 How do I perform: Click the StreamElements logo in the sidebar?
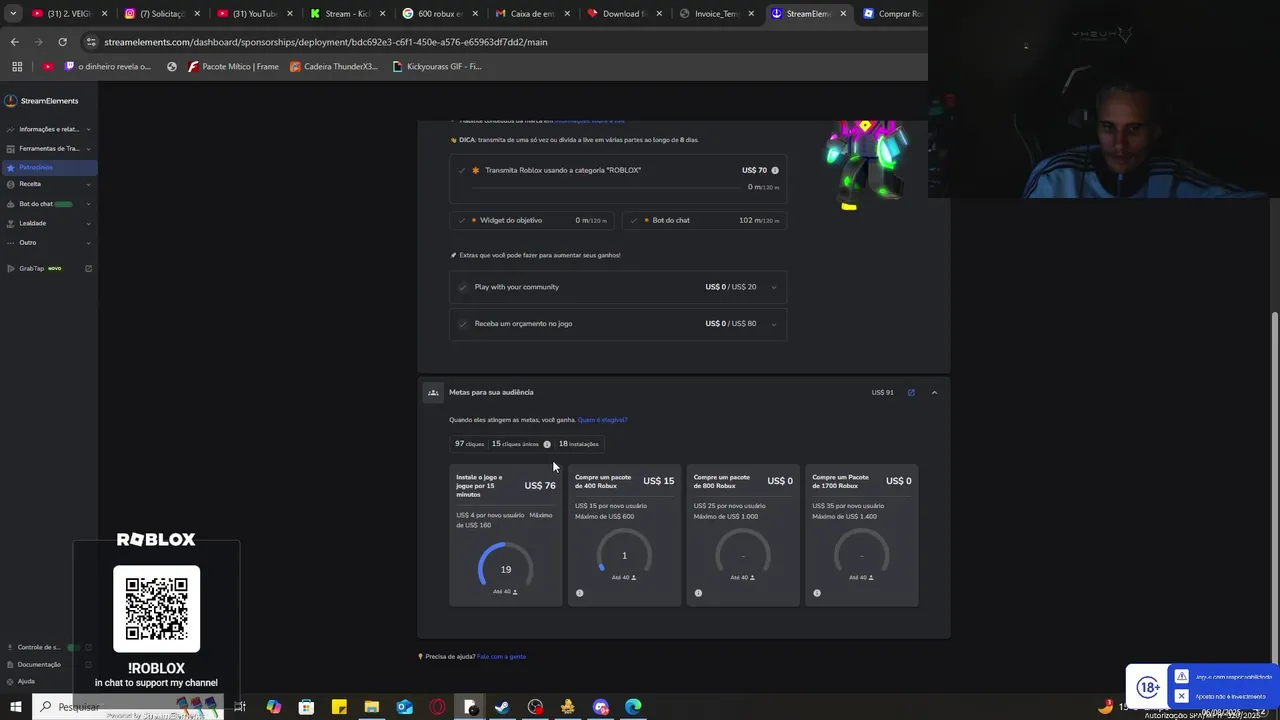(x=41, y=101)
